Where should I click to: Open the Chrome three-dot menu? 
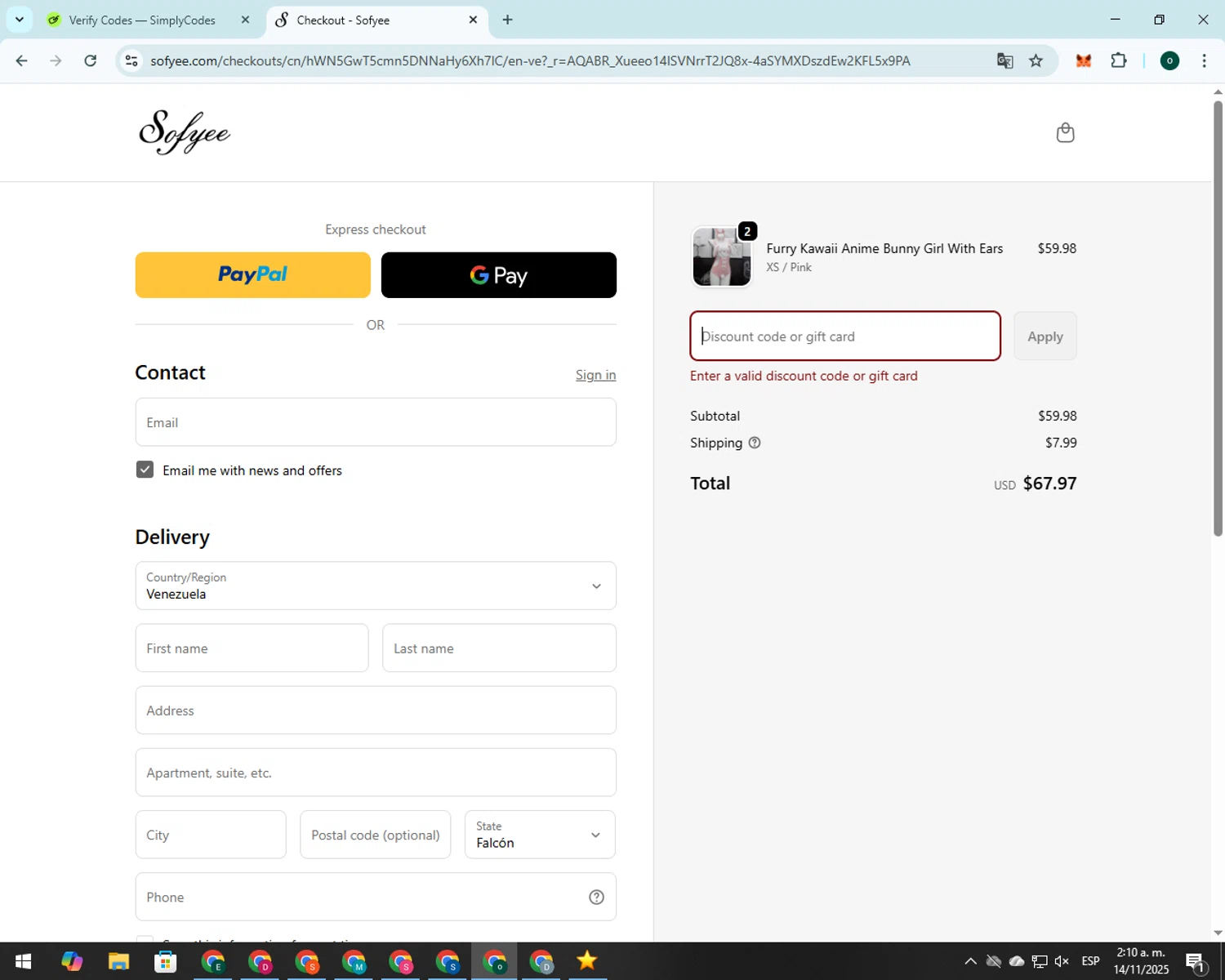(1204, 60)
